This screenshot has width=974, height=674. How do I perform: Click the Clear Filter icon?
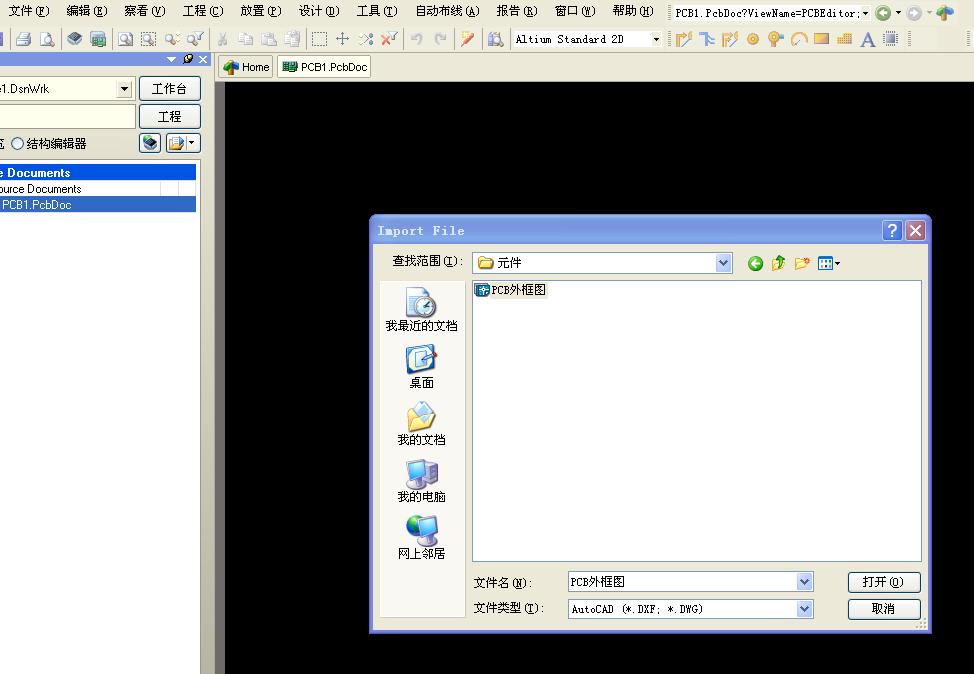point(389,39)
